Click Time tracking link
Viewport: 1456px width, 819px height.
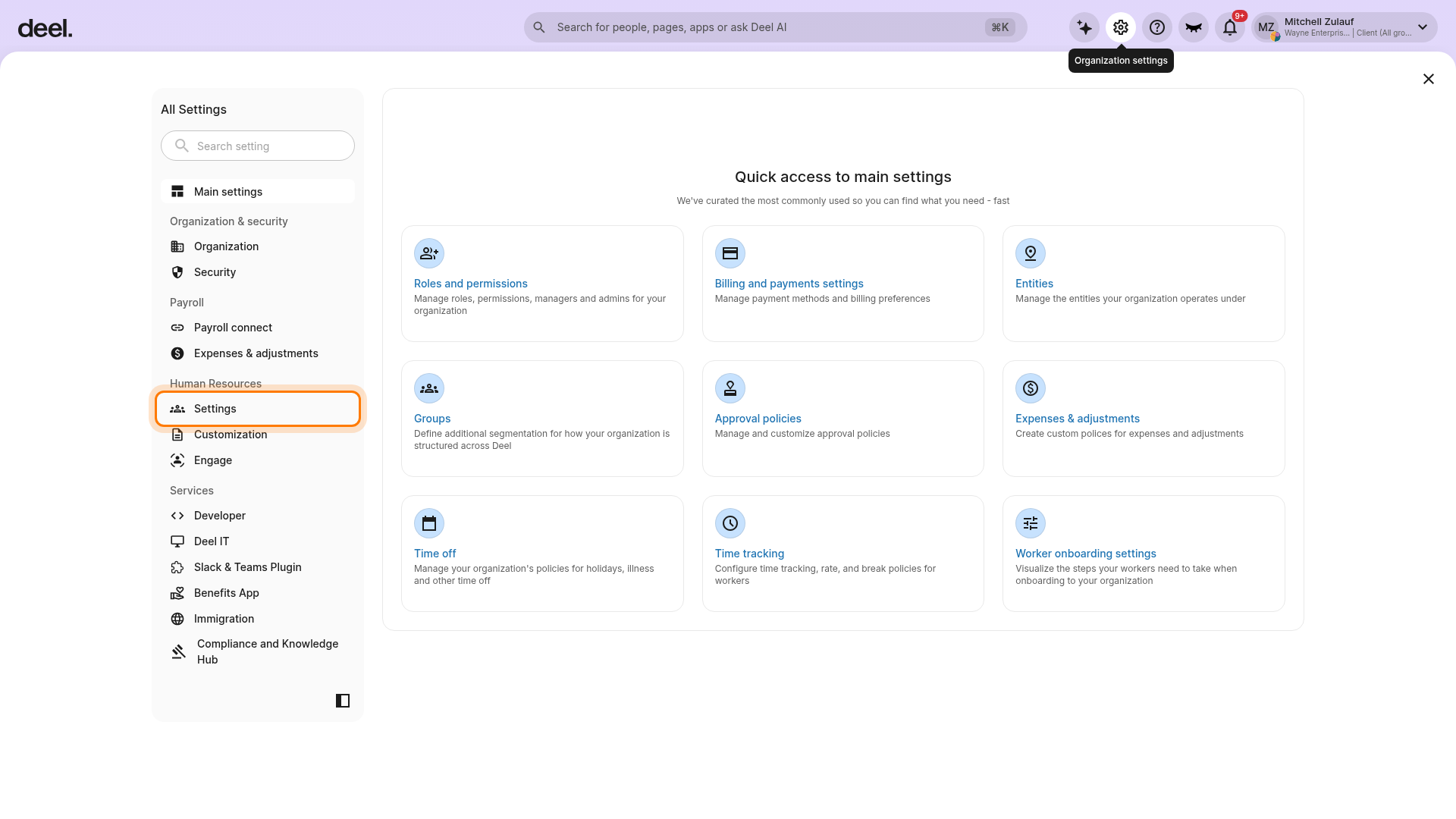(x=749, y=554)
